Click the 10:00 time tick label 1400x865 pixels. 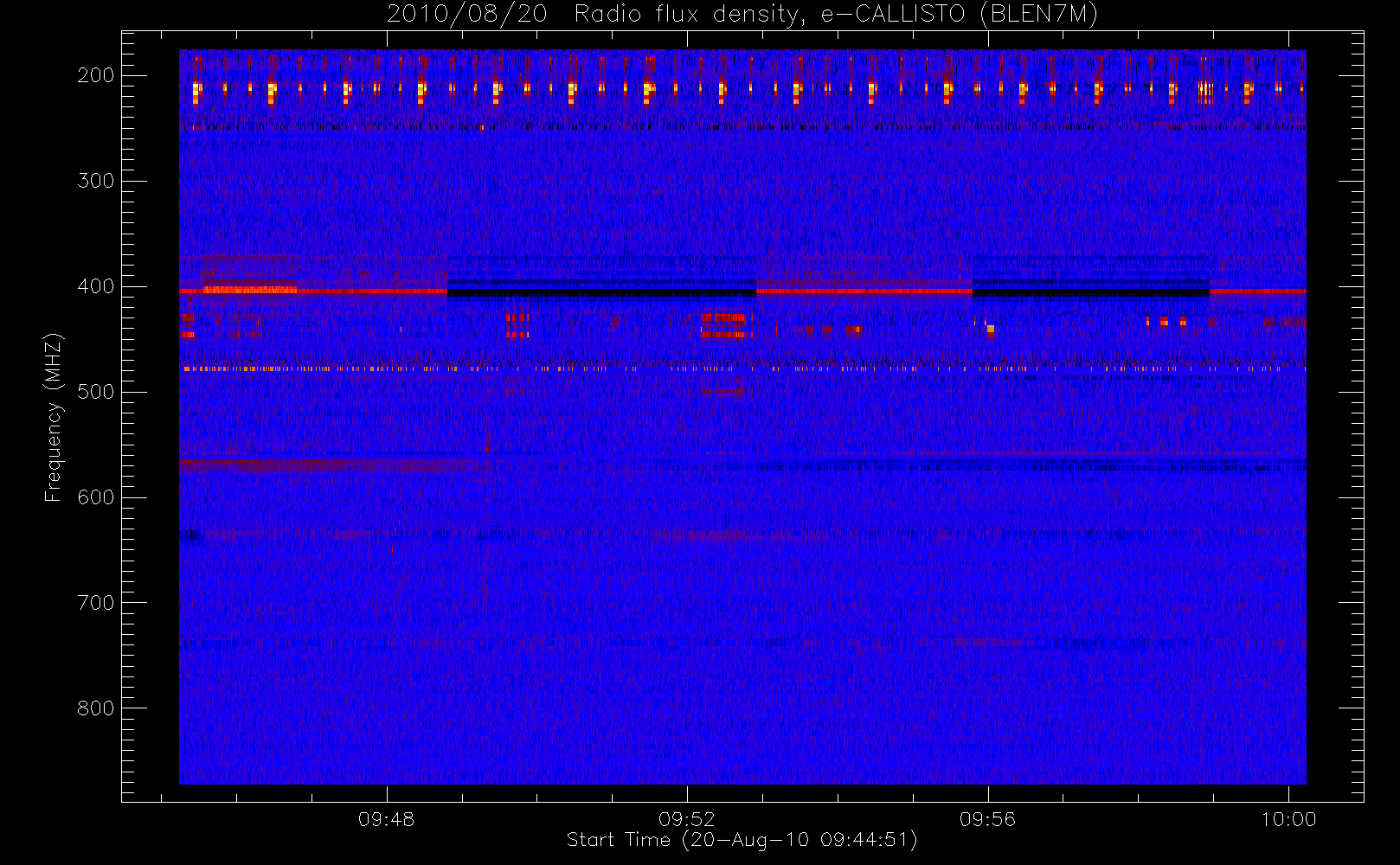point(1288,818)
